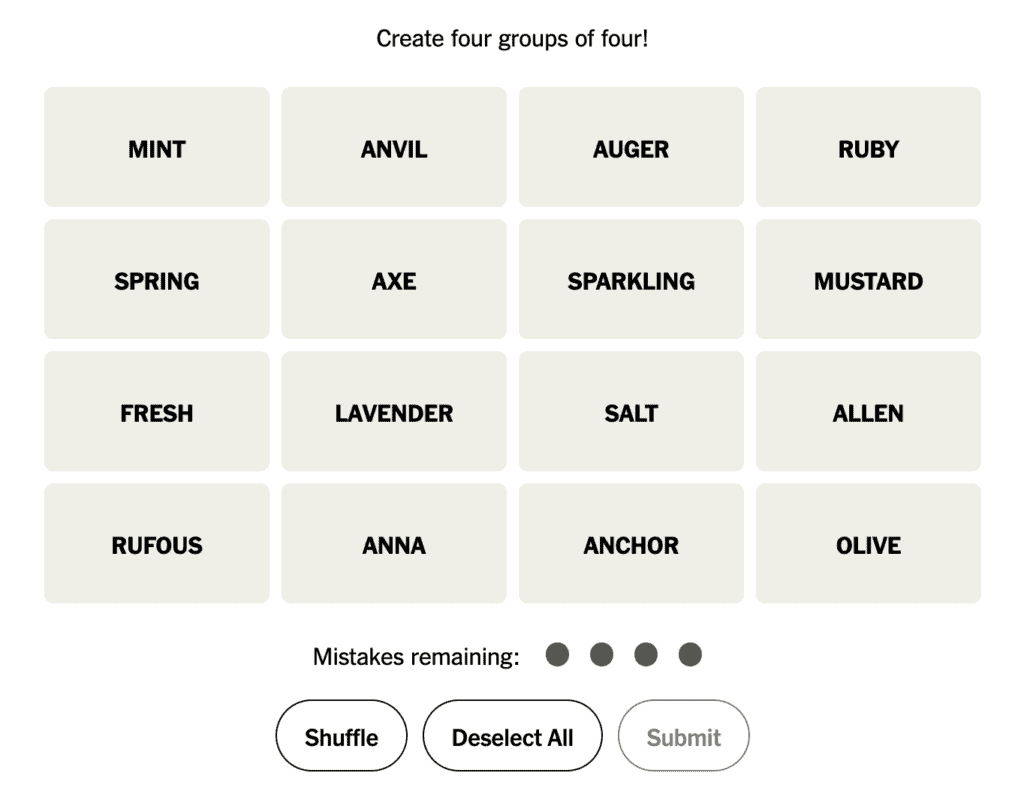The width and height of the screenshot is (1024, 788).
Task: Tap the ALLEN word tile
Action: 868,412
